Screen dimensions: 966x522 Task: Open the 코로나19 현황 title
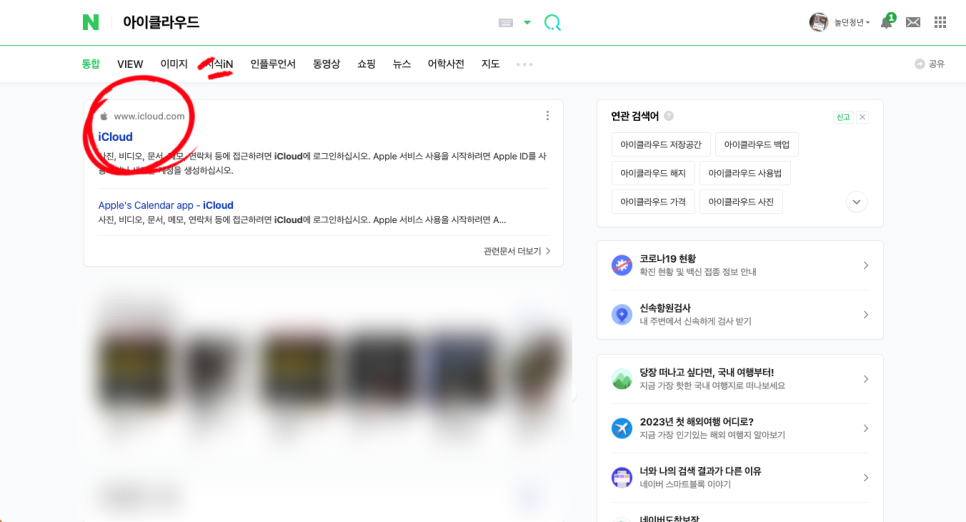click(668, 259)
